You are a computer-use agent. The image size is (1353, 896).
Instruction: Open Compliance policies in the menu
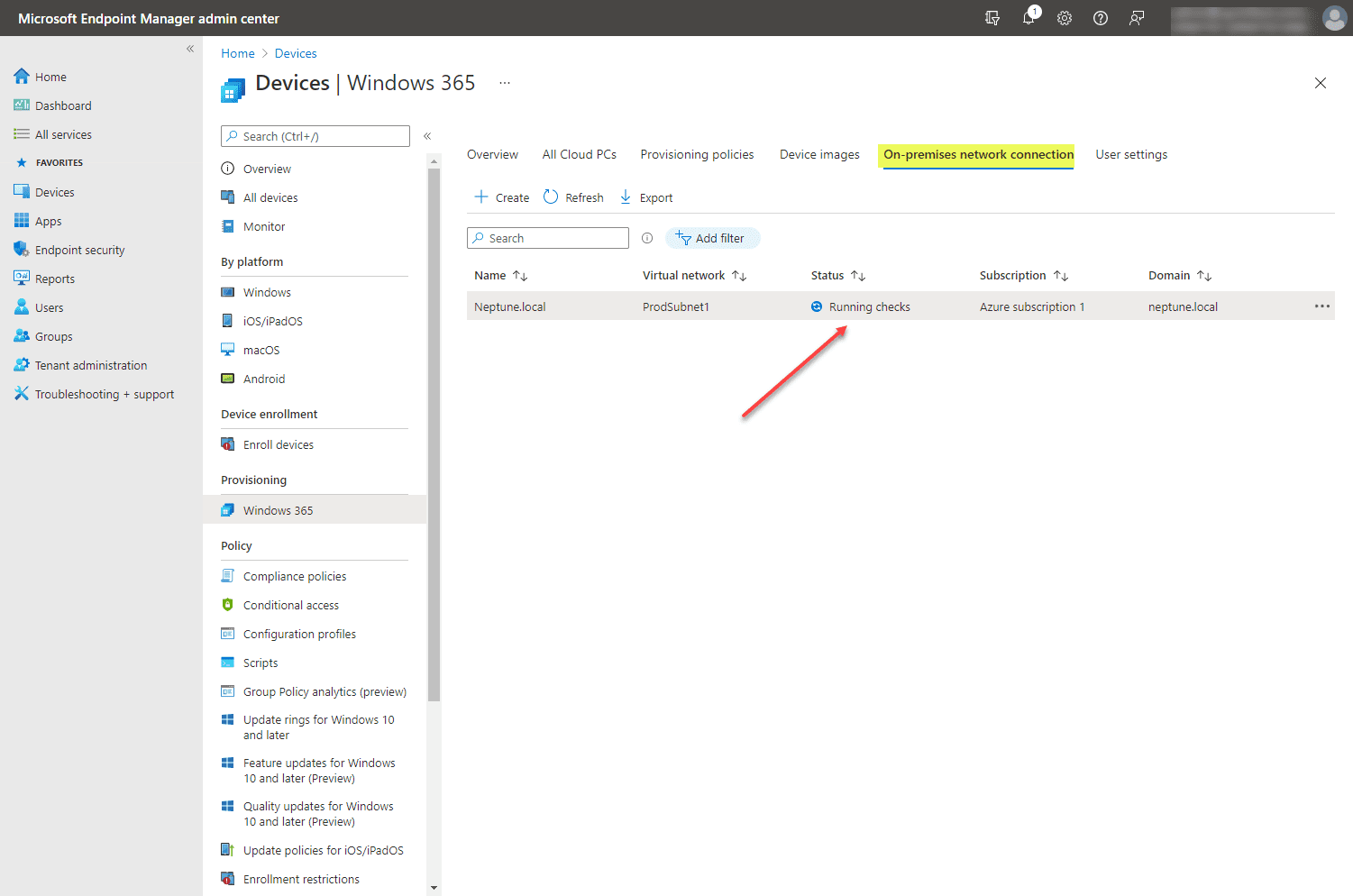(x=295, y=576)
